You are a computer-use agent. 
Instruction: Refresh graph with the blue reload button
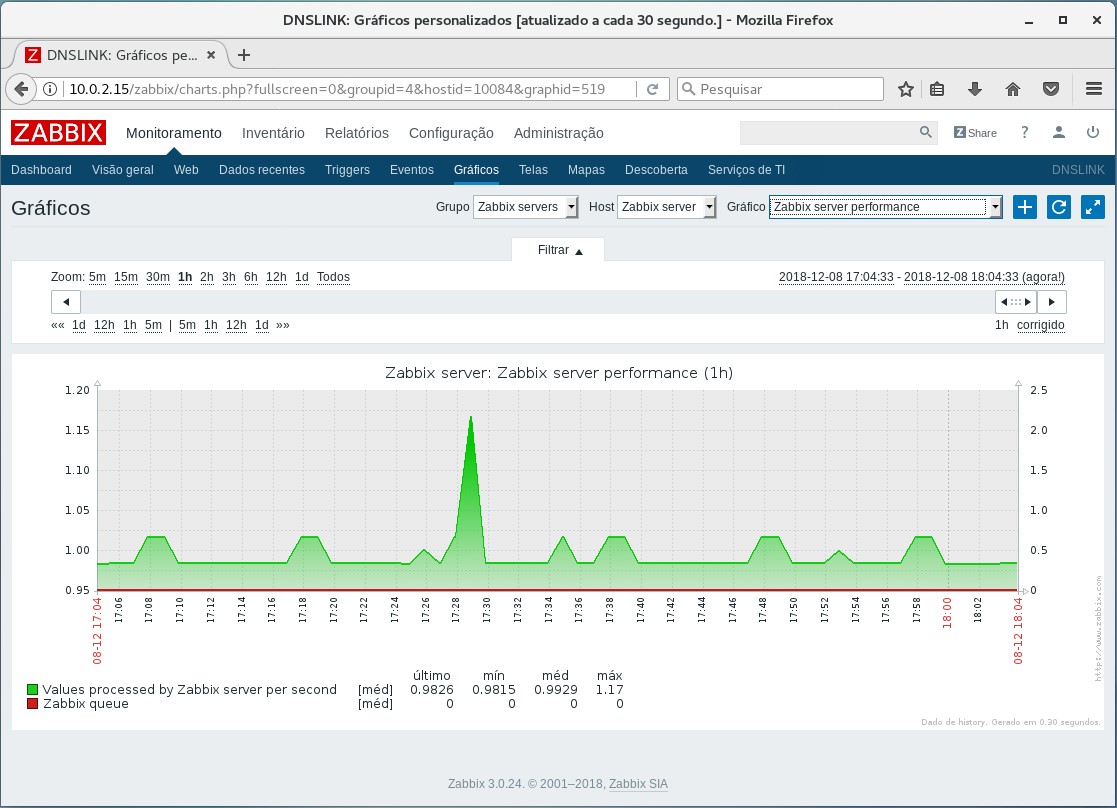1059,207
